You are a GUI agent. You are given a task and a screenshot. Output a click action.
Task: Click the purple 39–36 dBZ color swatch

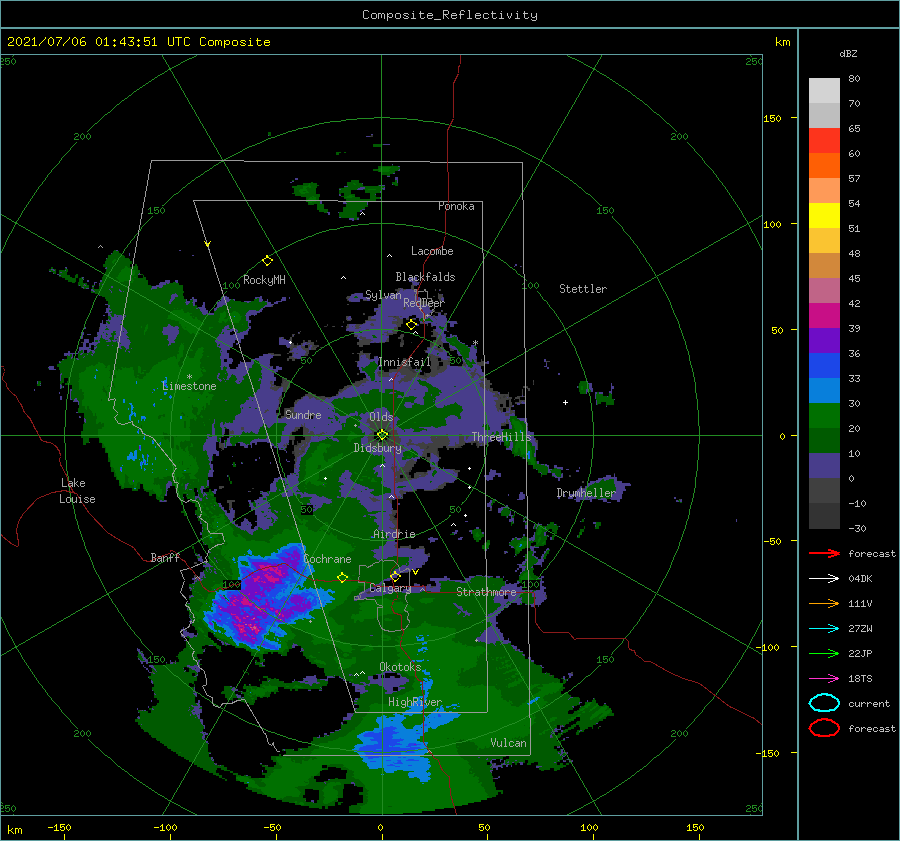pyautogui.click(x=824, y=341)
